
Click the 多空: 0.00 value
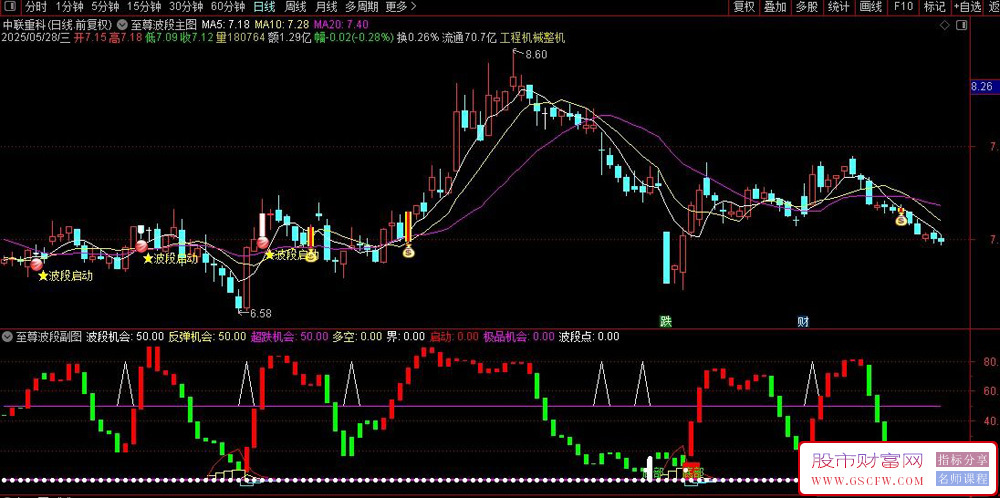[357, 336]
